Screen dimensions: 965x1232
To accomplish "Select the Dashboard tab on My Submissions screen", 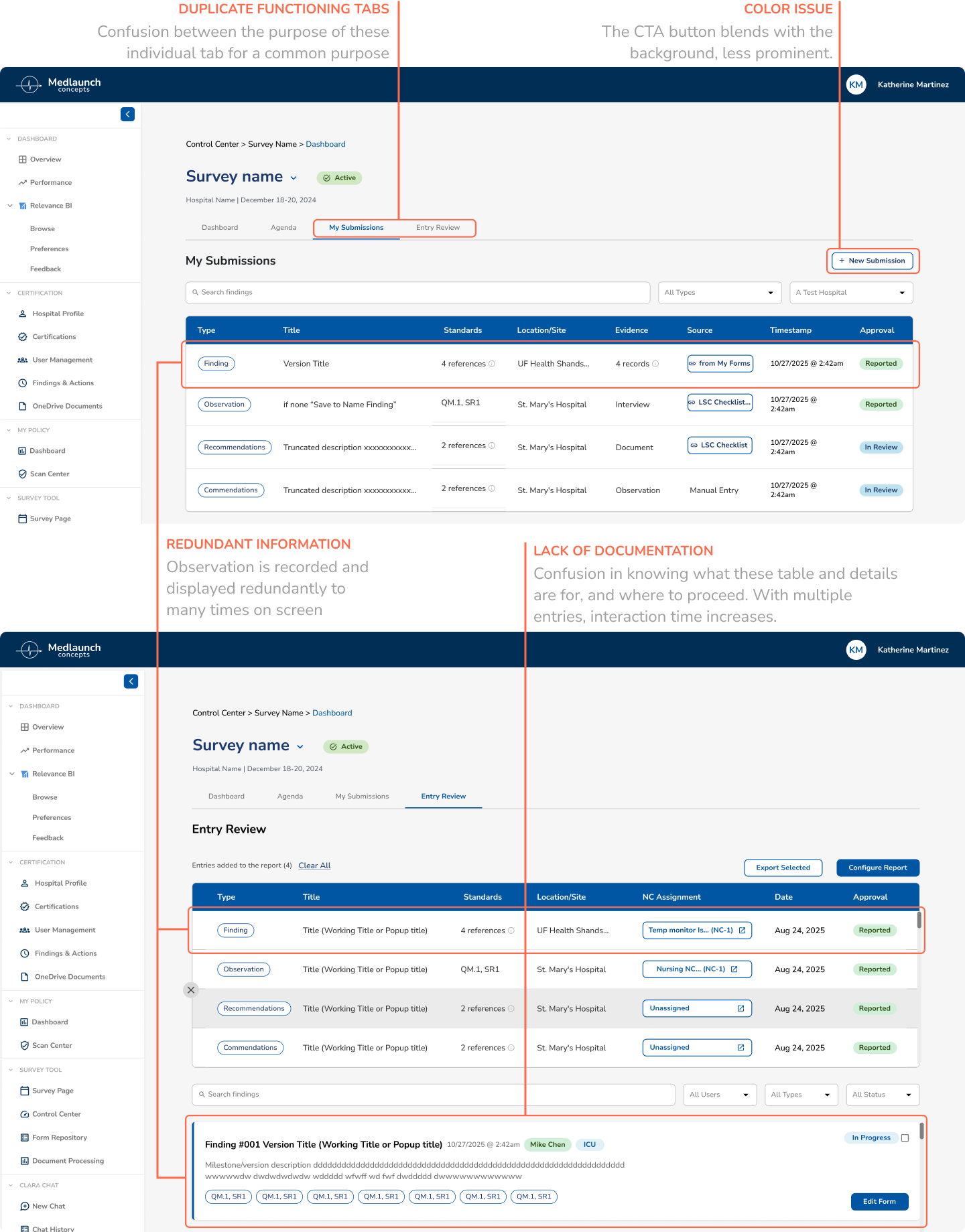I will [220, 228].
